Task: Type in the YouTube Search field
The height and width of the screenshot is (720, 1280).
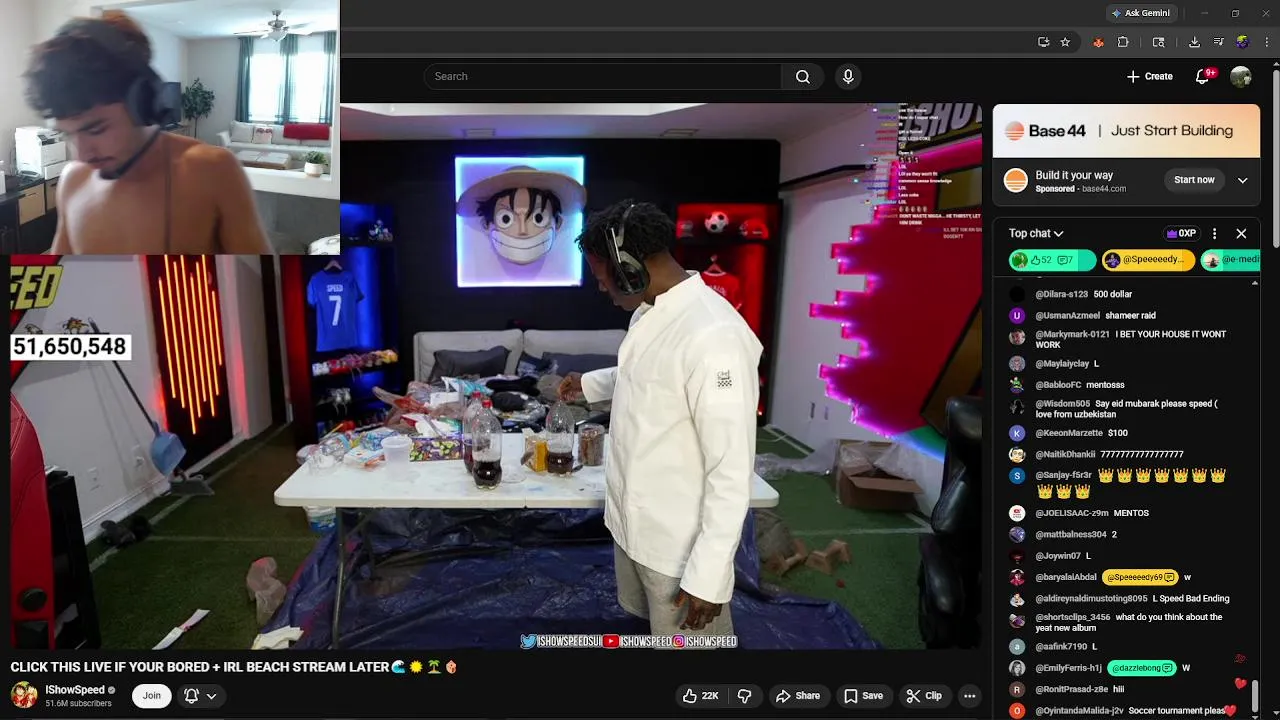Action: tap(603, 76)
